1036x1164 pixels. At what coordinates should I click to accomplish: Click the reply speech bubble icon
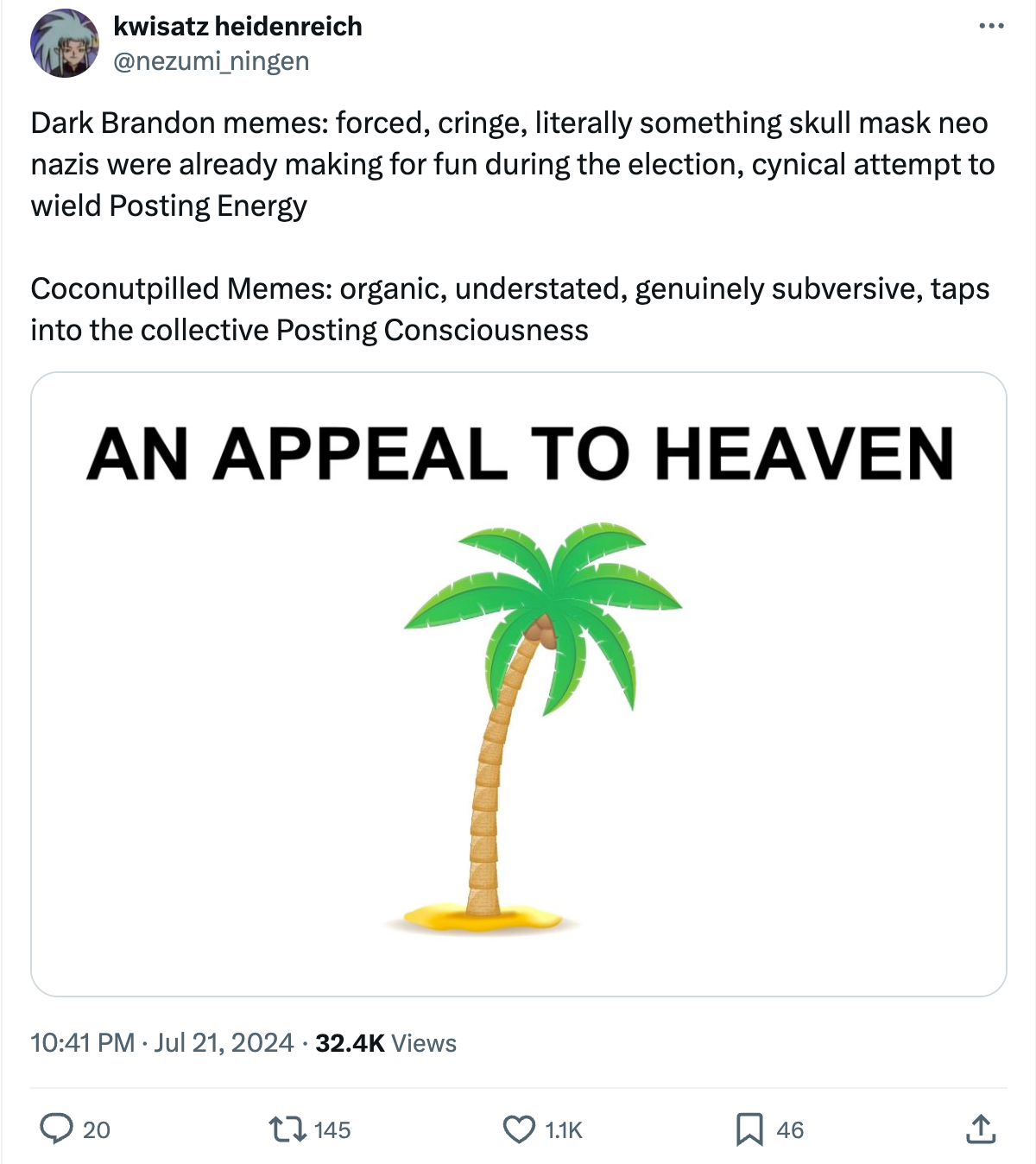coord(57,1129)
